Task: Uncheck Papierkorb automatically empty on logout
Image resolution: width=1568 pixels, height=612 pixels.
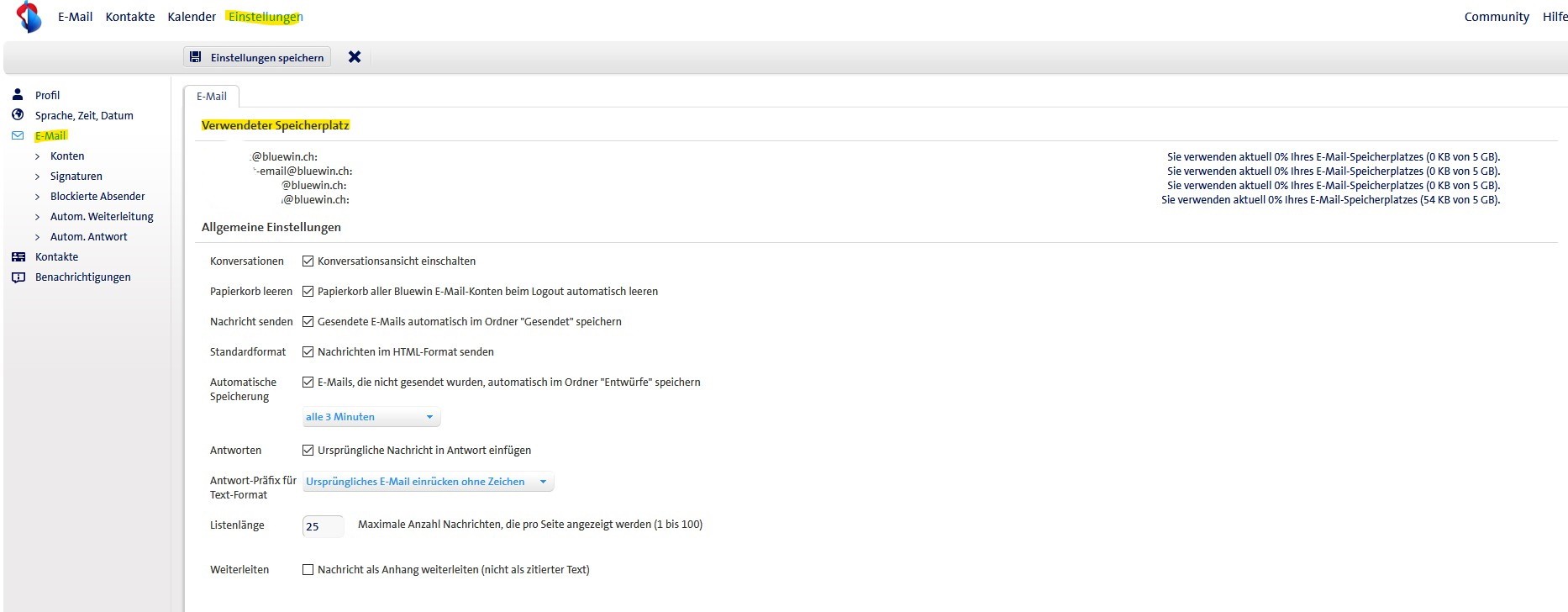Action: (x=308, y=292)
